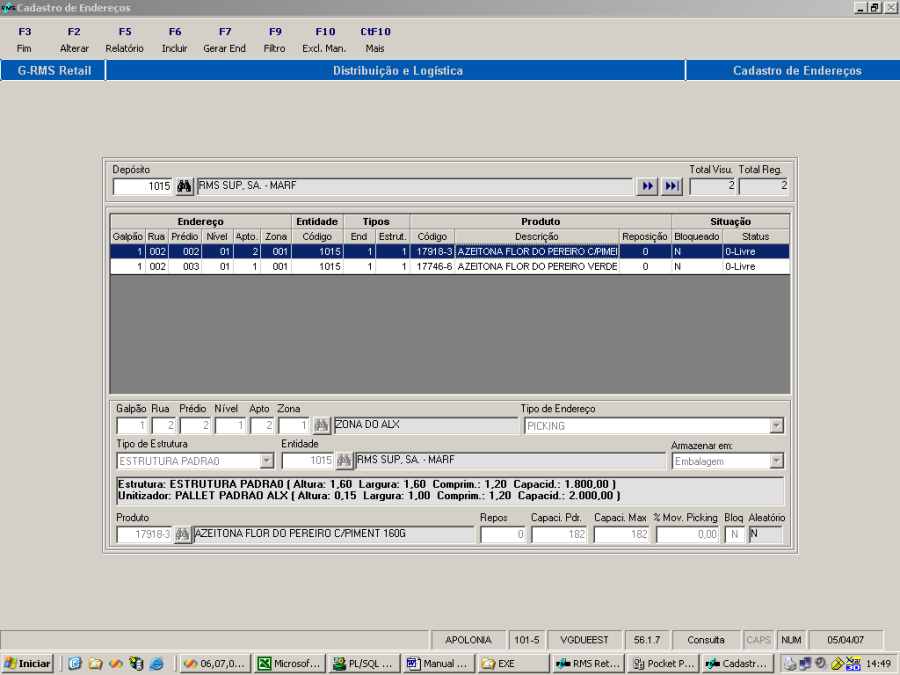Image resolution: width=900 pixels, height=675 pixels.
Task: Click the next page double-arrow button
Action: tap(647, 186)
